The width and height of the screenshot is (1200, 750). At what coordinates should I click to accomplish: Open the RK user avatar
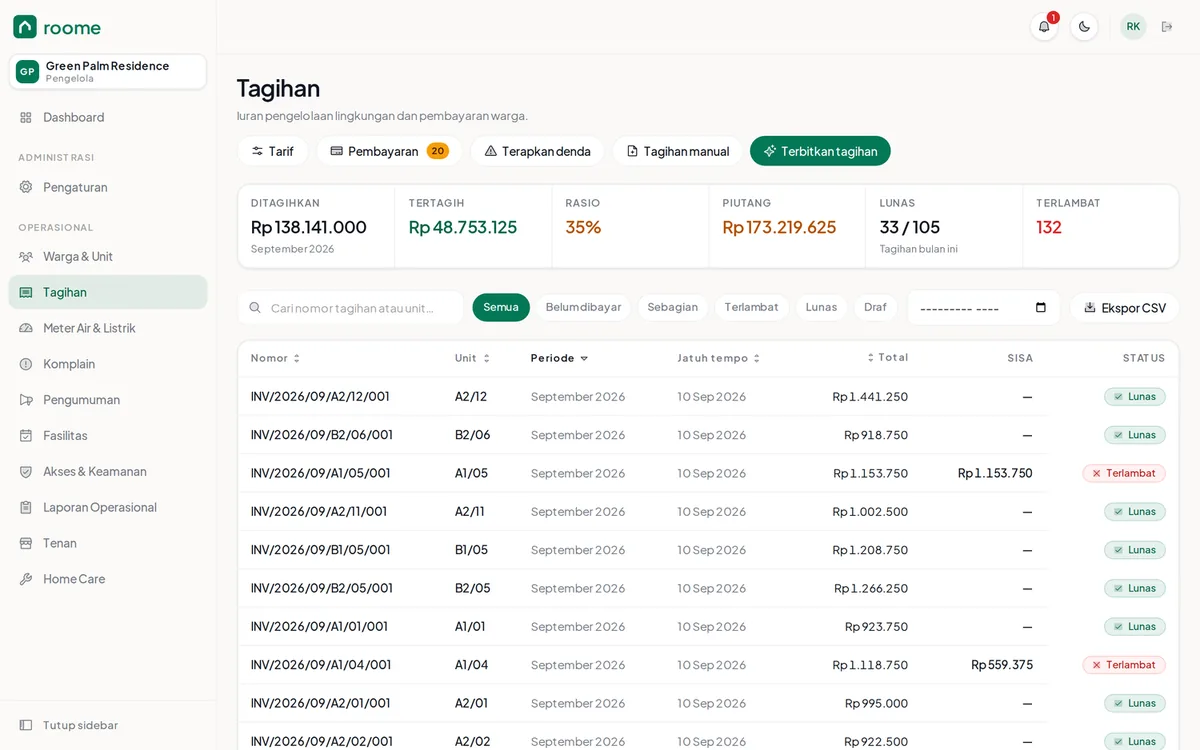(1133, 27)
